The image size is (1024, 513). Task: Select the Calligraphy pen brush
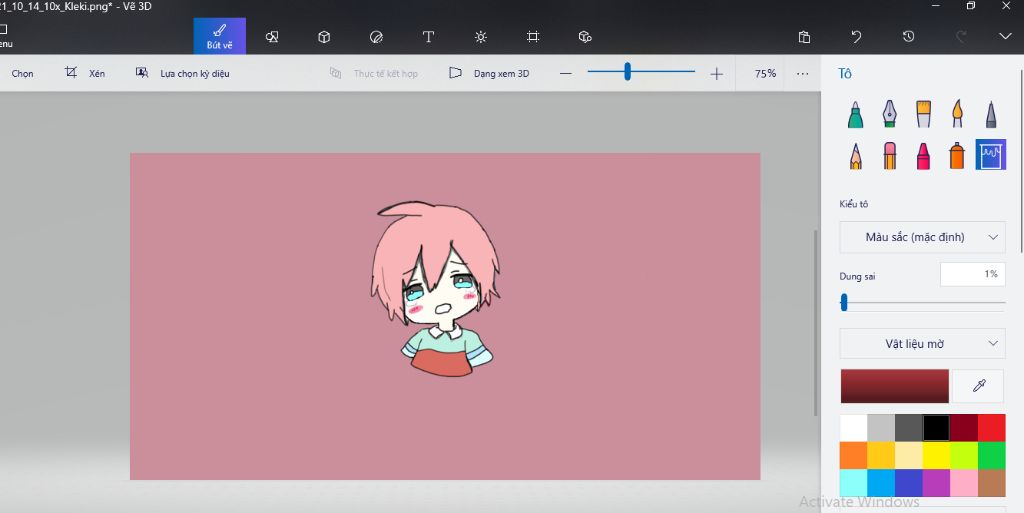[889, 114]
